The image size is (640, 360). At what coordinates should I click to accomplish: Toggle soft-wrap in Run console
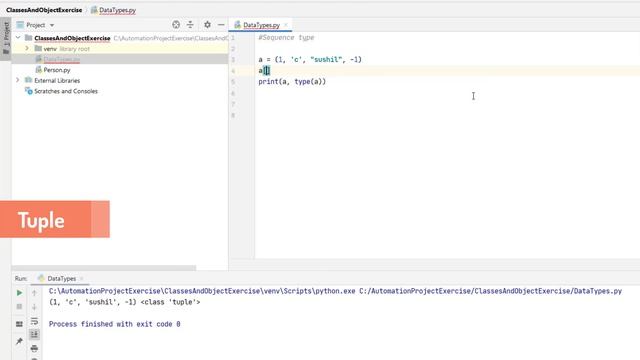click(34, 321)
